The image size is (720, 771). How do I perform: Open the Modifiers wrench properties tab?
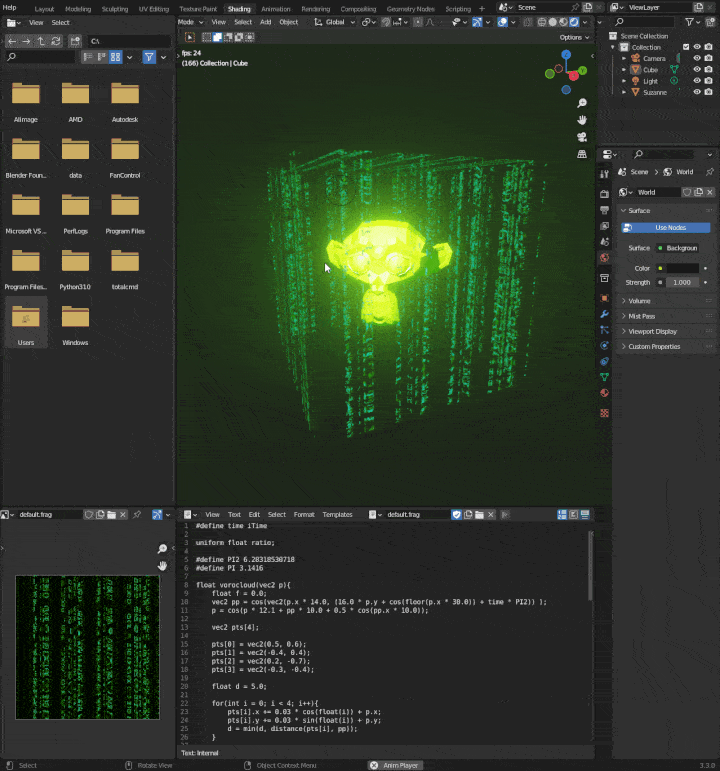(604, 314)
